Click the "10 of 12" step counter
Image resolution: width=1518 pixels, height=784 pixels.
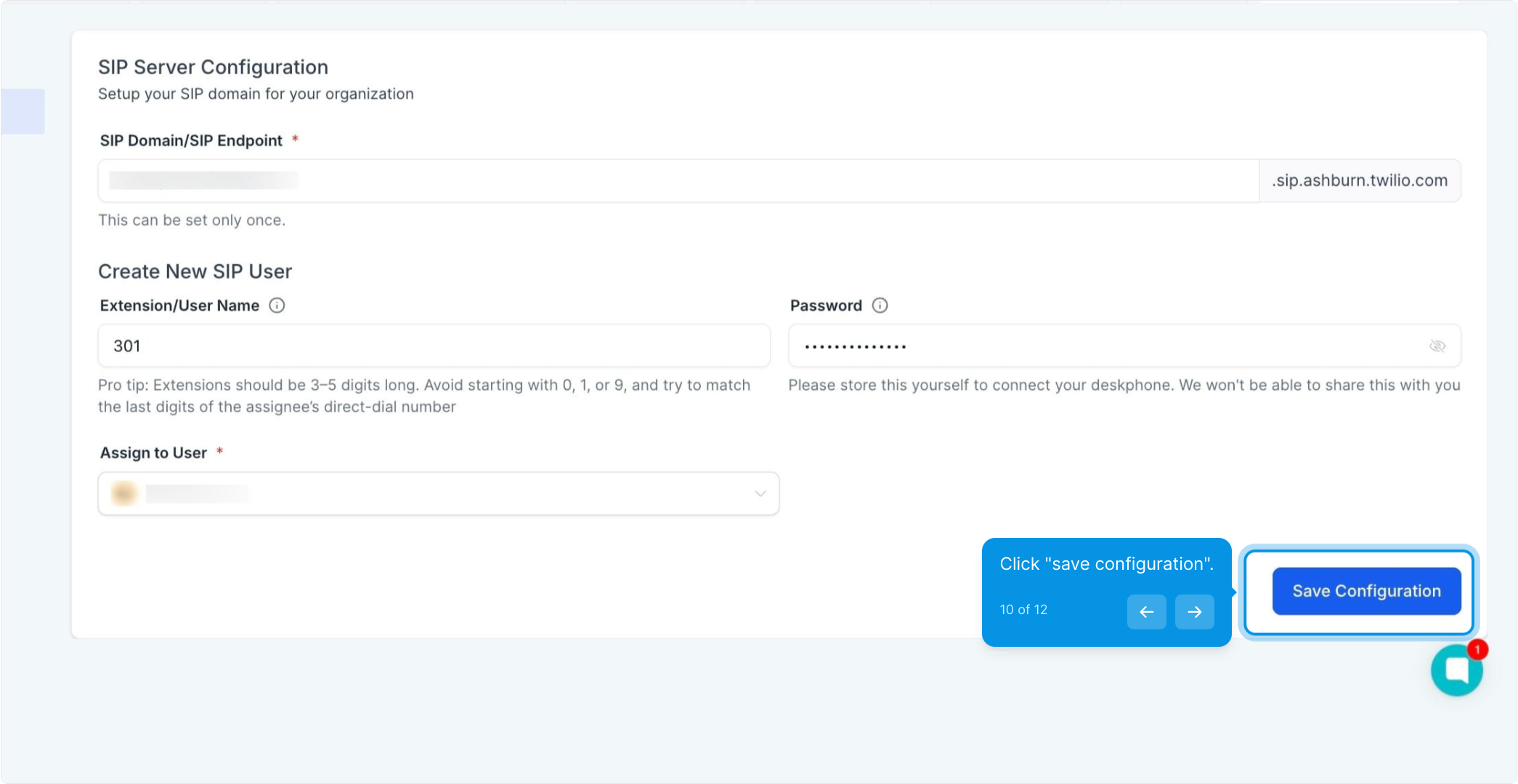coord(1023,610)
